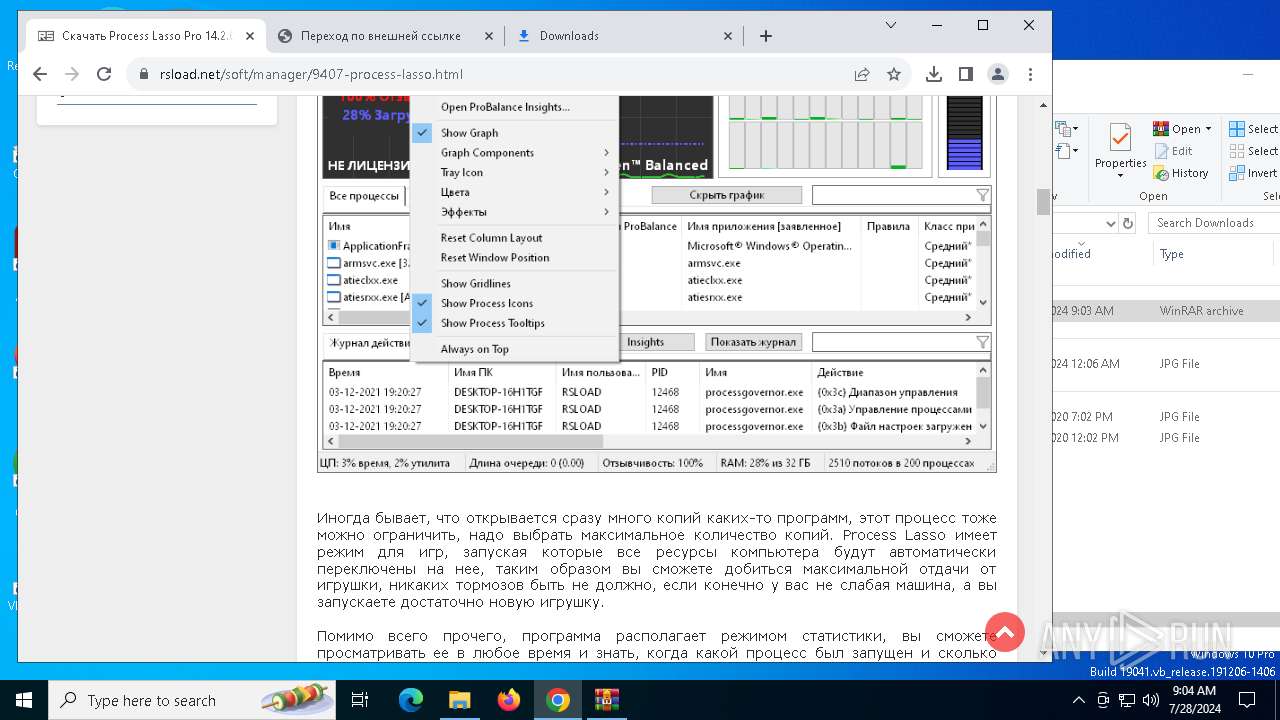Expand the Open dropdown arrow in Explorer ribbon
The width and height of the screenshot is (1280, 720).
click(1208, 129)
